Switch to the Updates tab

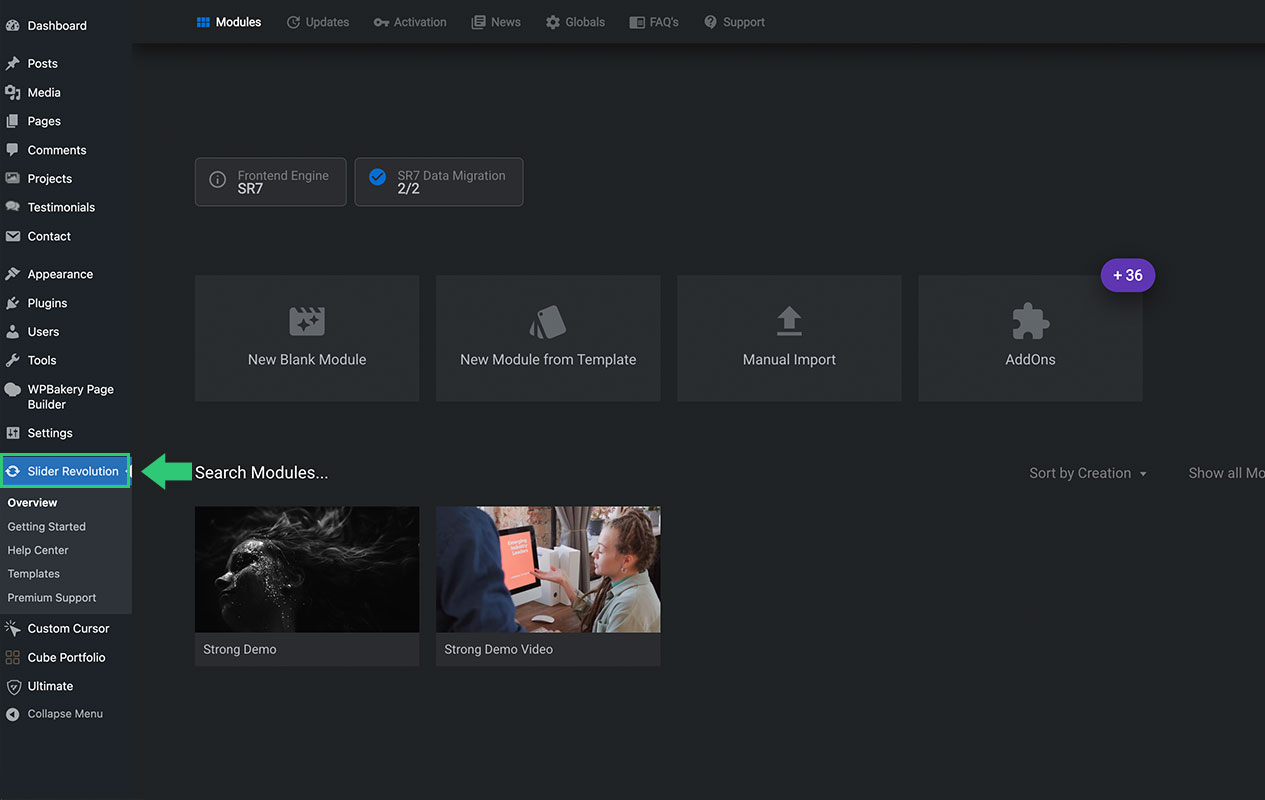(318, 22)
